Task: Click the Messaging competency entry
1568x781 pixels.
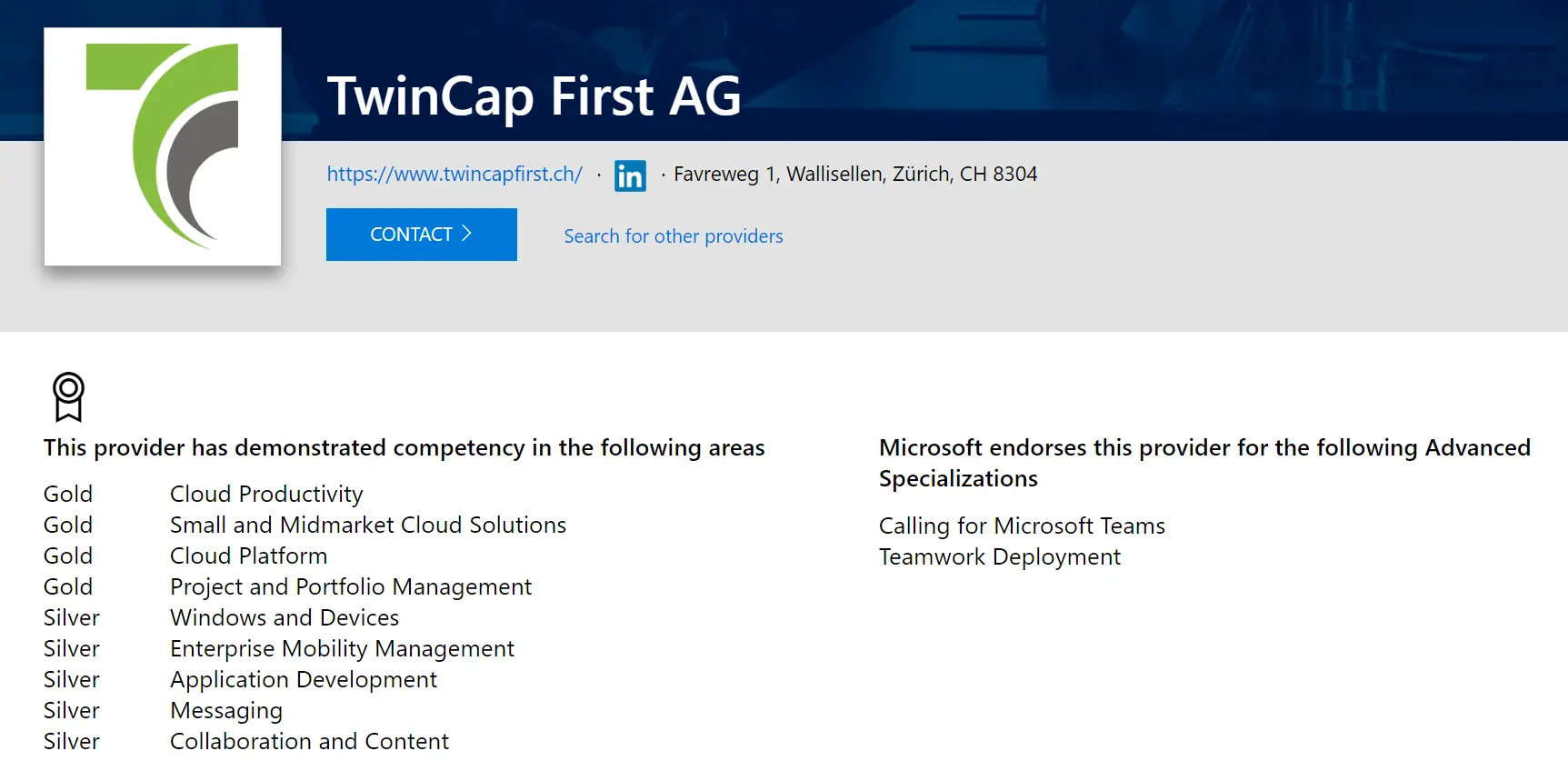Action: 226,711
